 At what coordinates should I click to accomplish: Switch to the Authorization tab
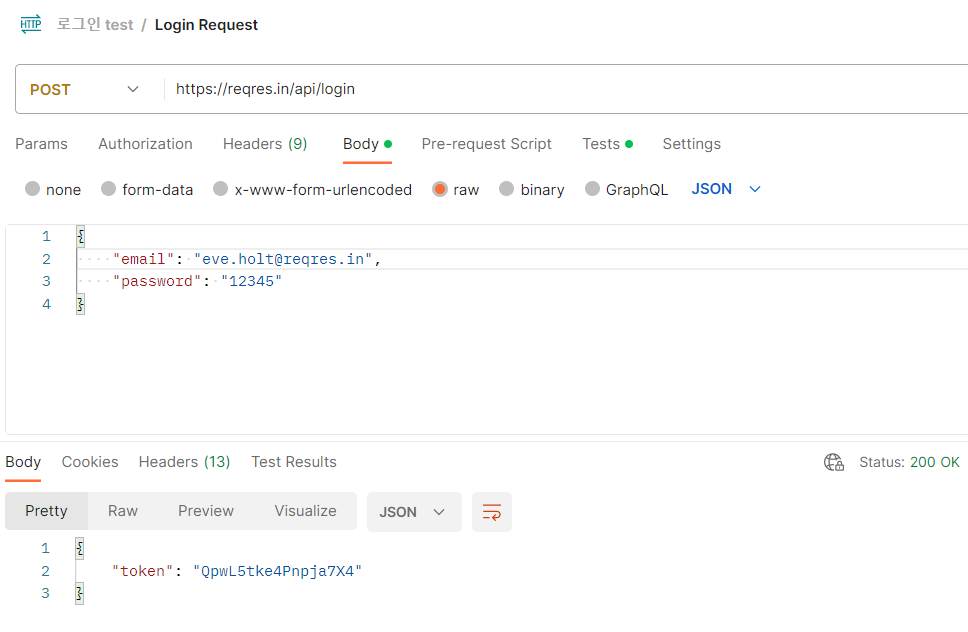146,144
